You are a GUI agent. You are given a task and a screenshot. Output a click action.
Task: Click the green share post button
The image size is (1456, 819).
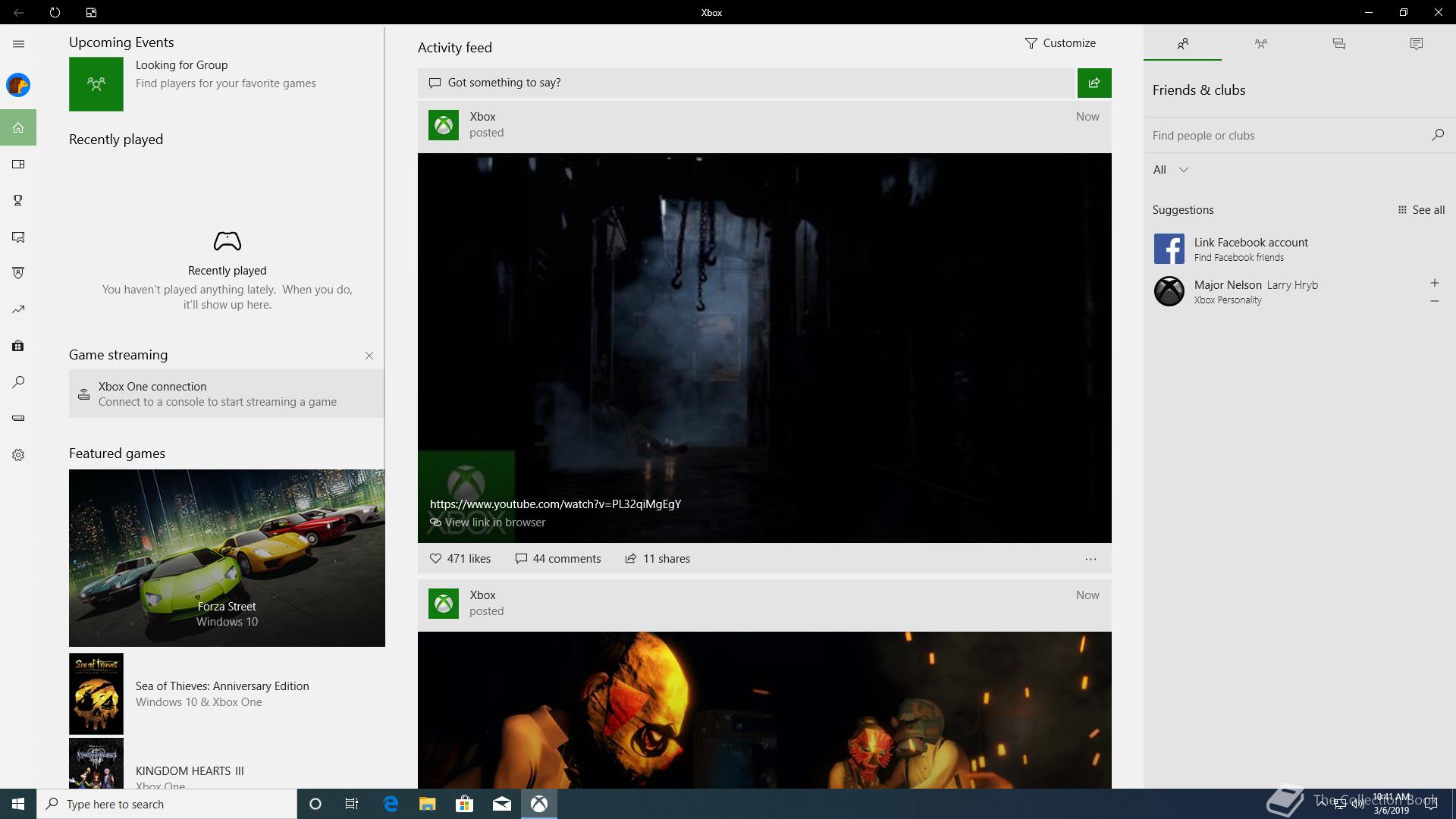coord(1094,83)
